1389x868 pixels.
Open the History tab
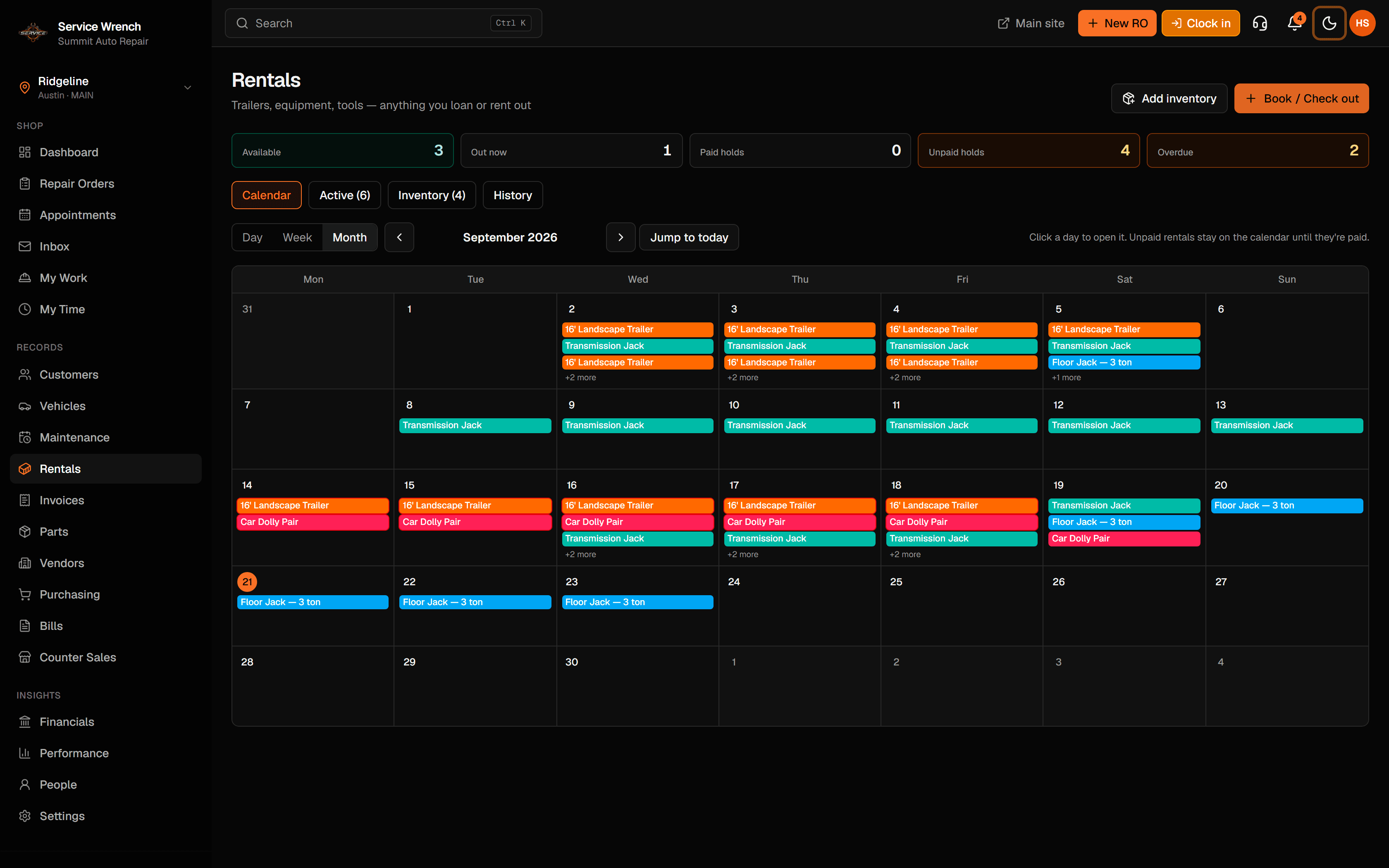pyautogui.click(x=513, y=195)
